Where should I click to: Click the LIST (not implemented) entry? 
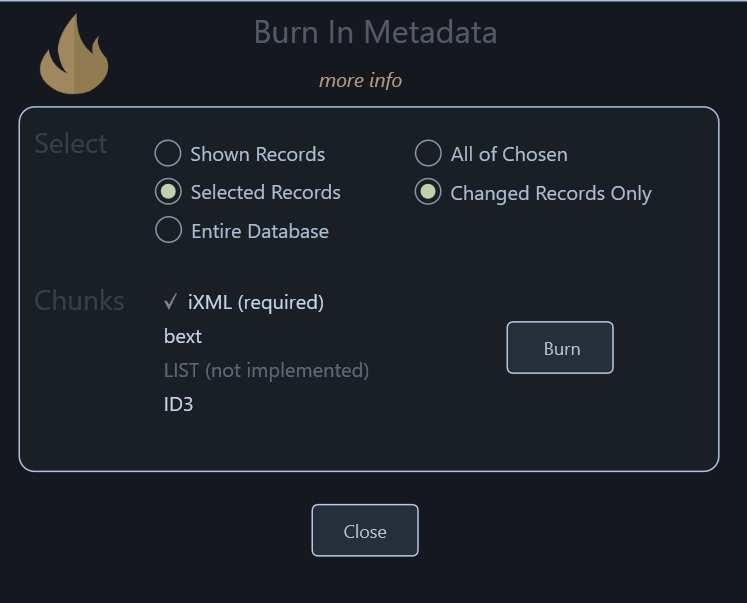(x=266, y=371)
